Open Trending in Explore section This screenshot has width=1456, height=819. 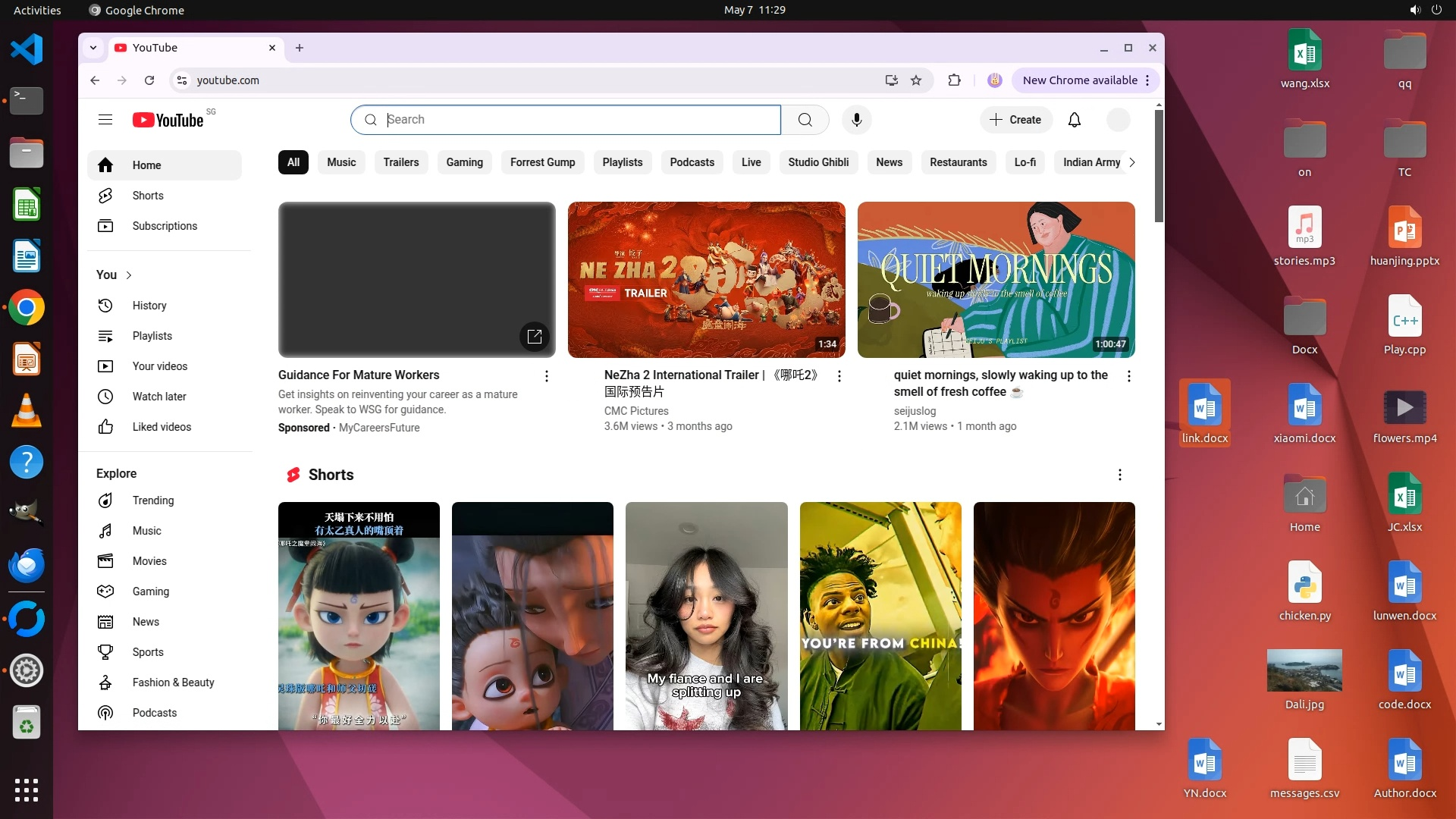(153, 500)
